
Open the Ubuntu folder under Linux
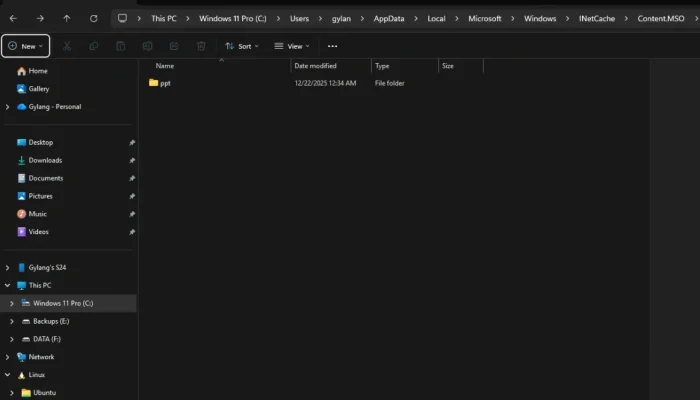38,392
